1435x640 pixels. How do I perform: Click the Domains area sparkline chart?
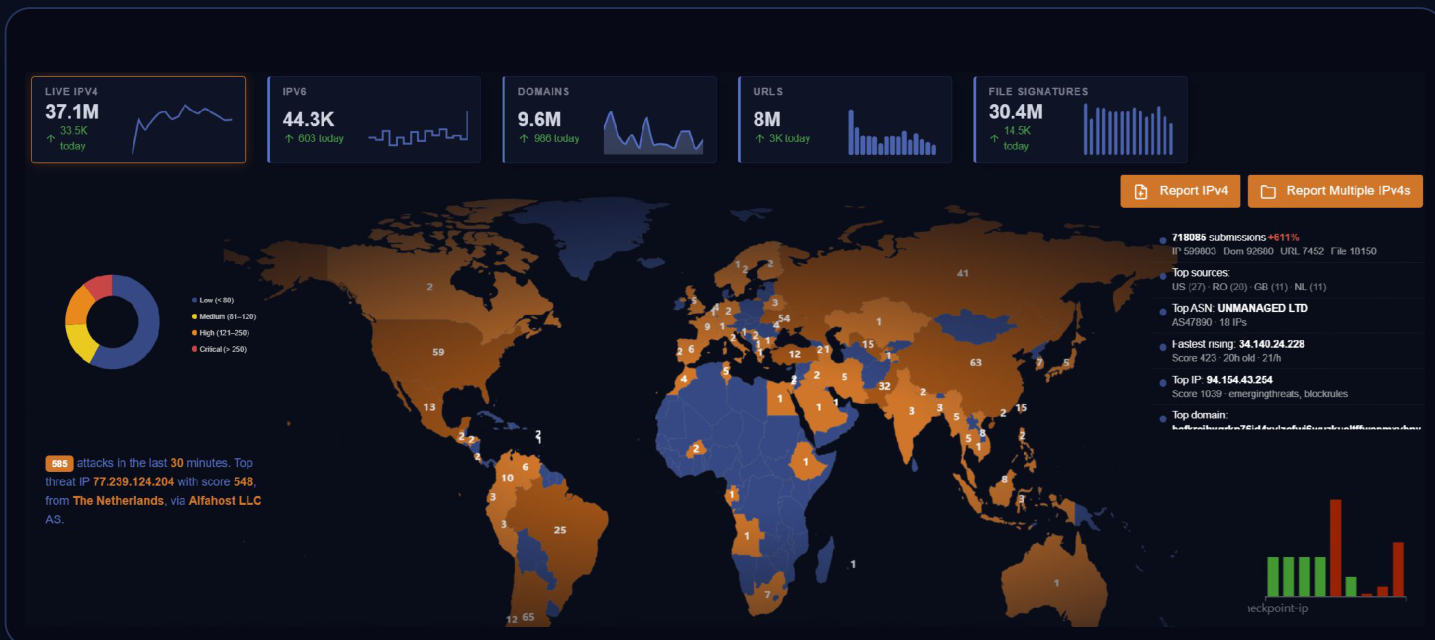(653, 132)
